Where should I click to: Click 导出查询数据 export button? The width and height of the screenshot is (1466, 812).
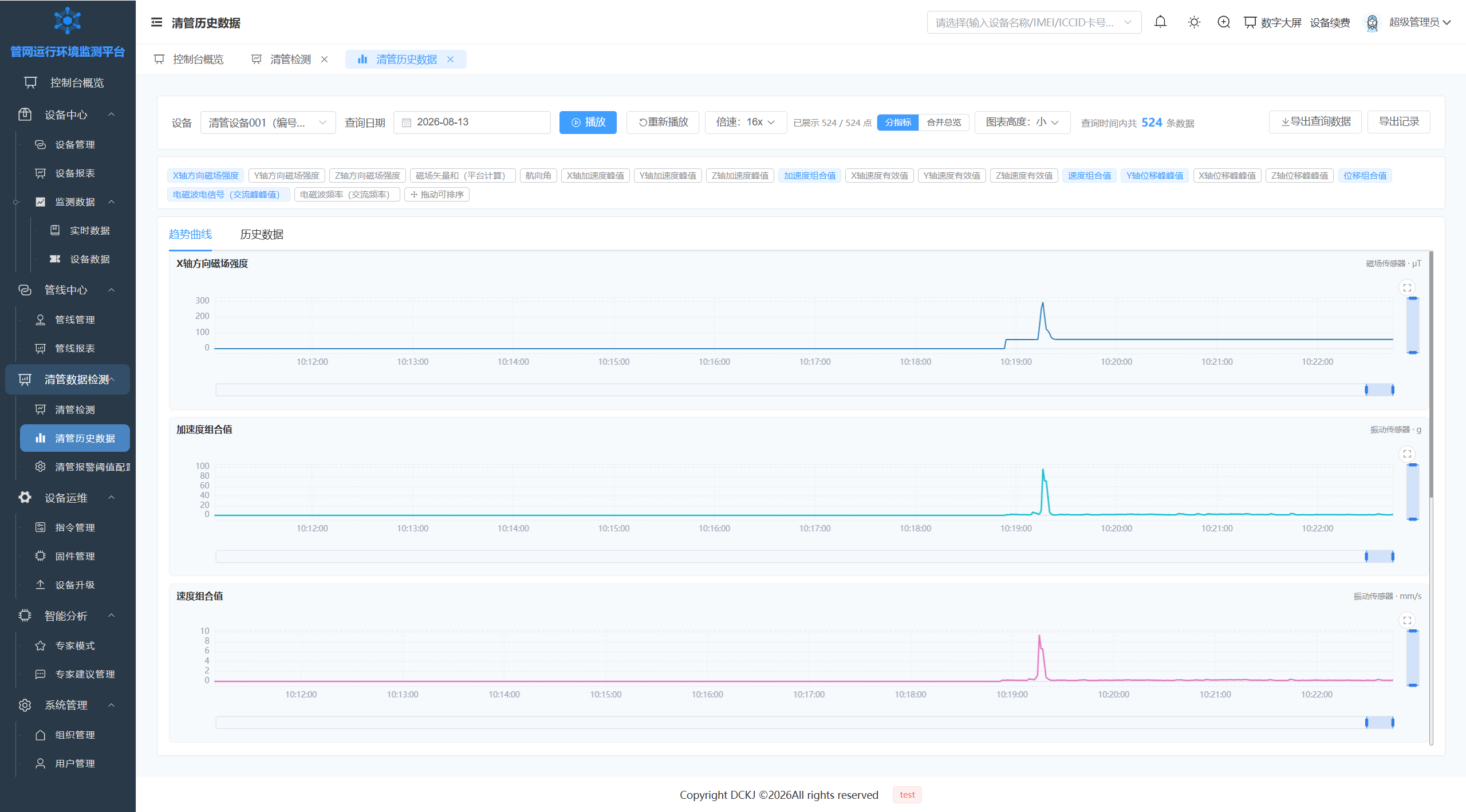click(x=1315, y=122)
